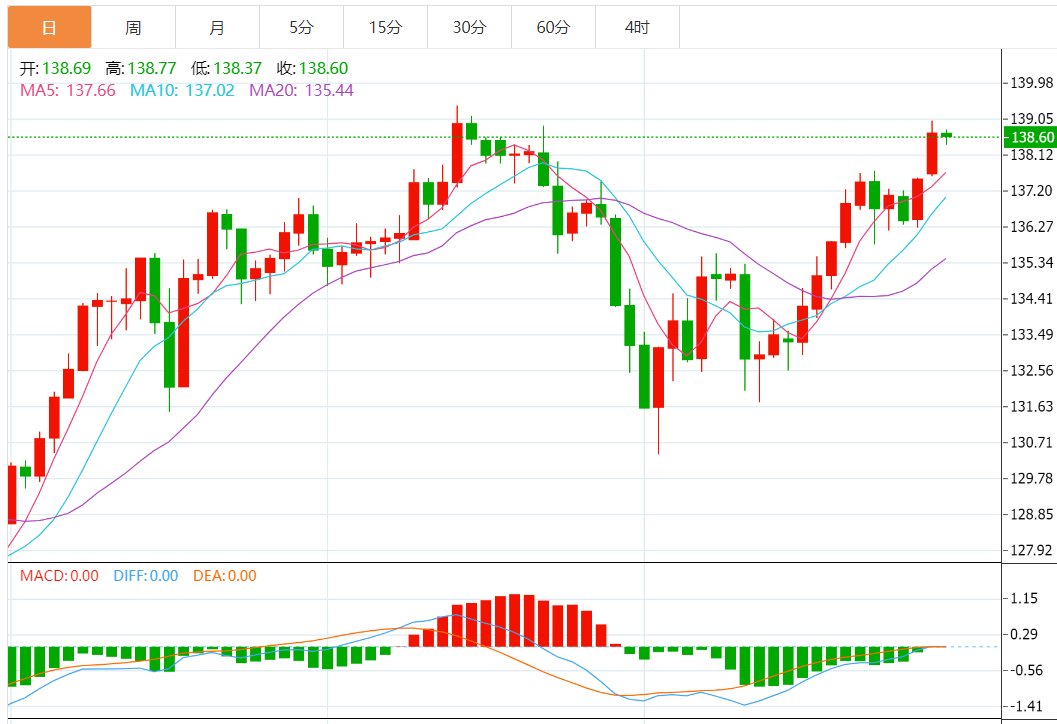The image size is (1057, 724).
Task: Click the 高:138.77 high price value
Action: 141,68
